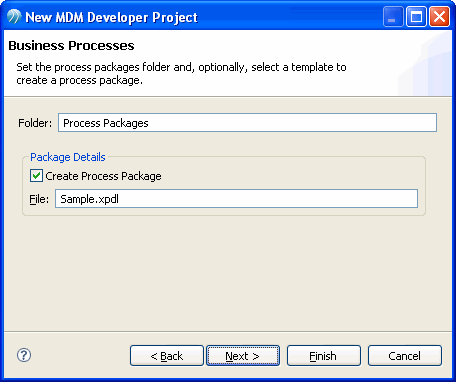Focus the File field containing Sample.xpdl
456x382 pixels.
coord(236,199)
